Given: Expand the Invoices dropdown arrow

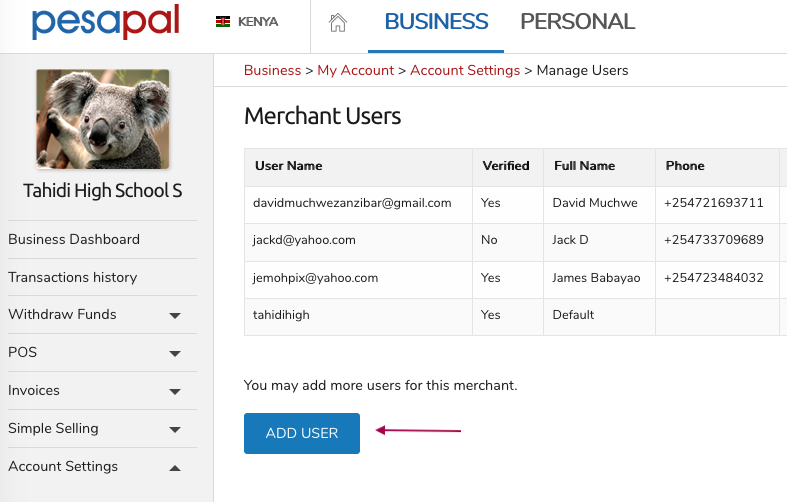Looking at the screenshot, I should click(175, 392).
